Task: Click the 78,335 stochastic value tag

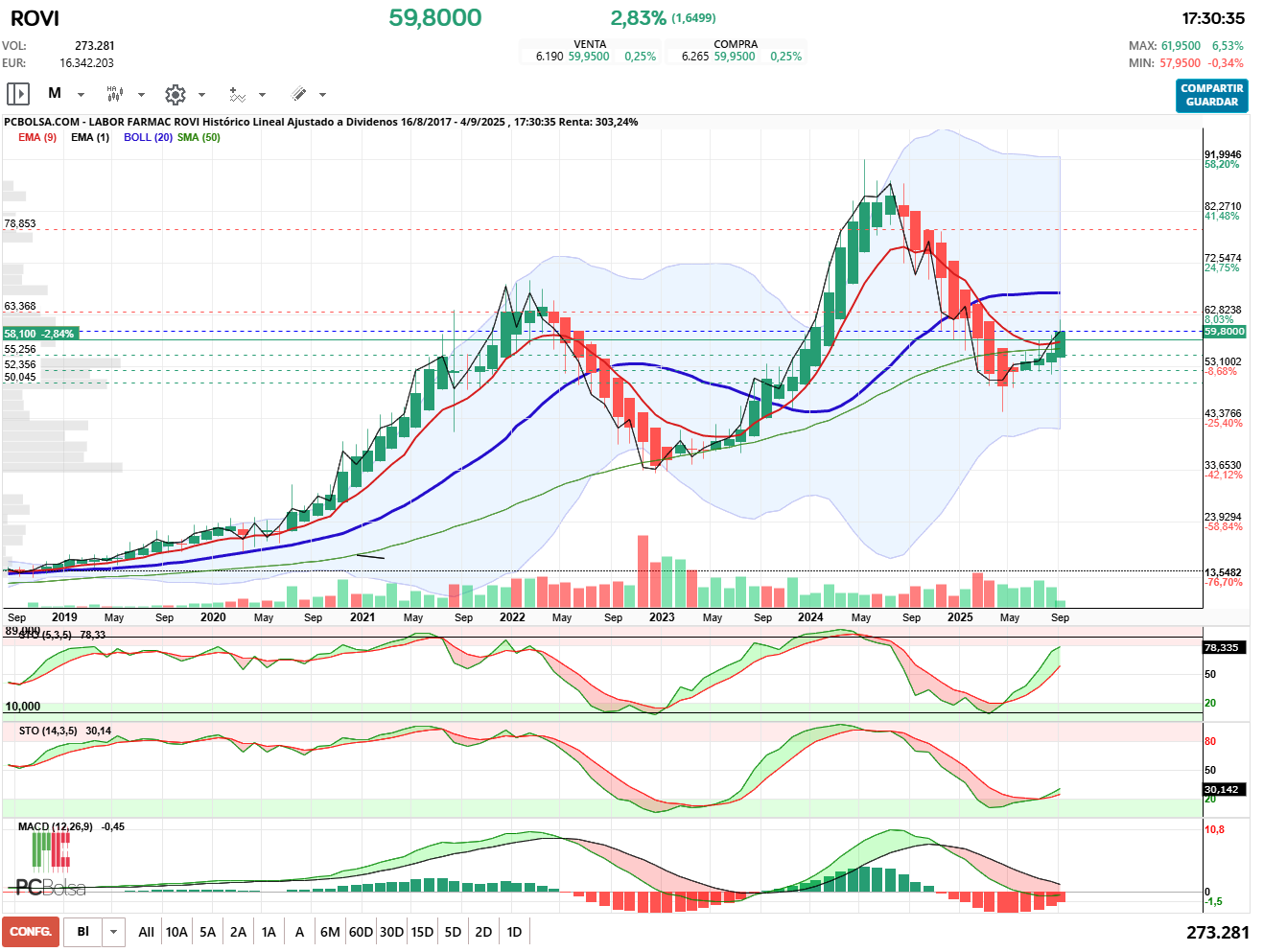Action: coord(1225,647)
